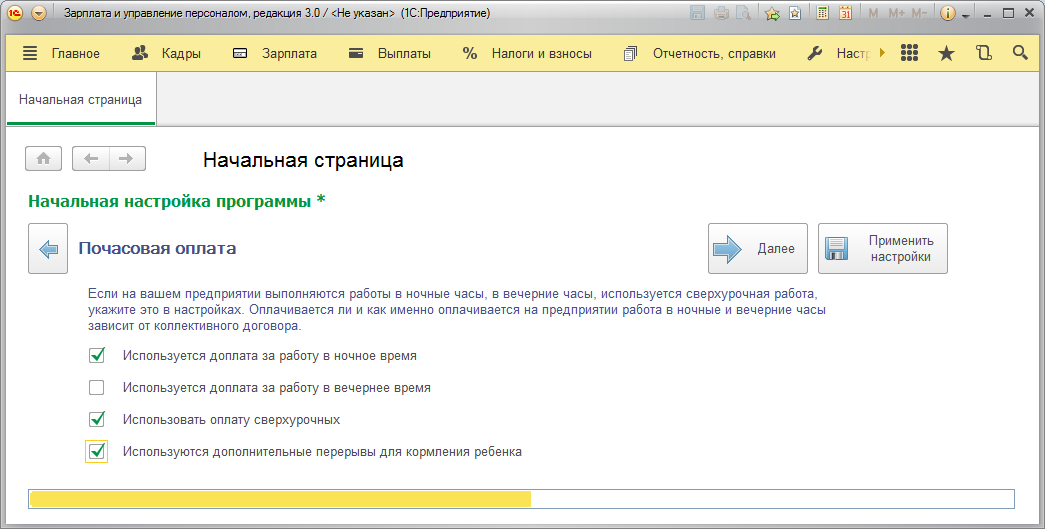Open the functions menu grid icon
Screen dimensions: 1045x529
click(x=909, y=54)
